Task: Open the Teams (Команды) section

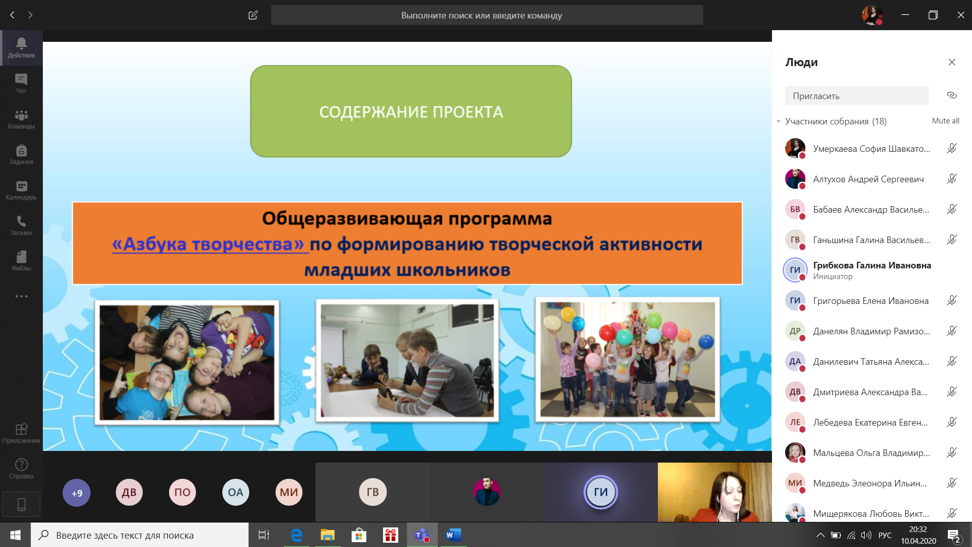Action: click(x=21, y=119)
